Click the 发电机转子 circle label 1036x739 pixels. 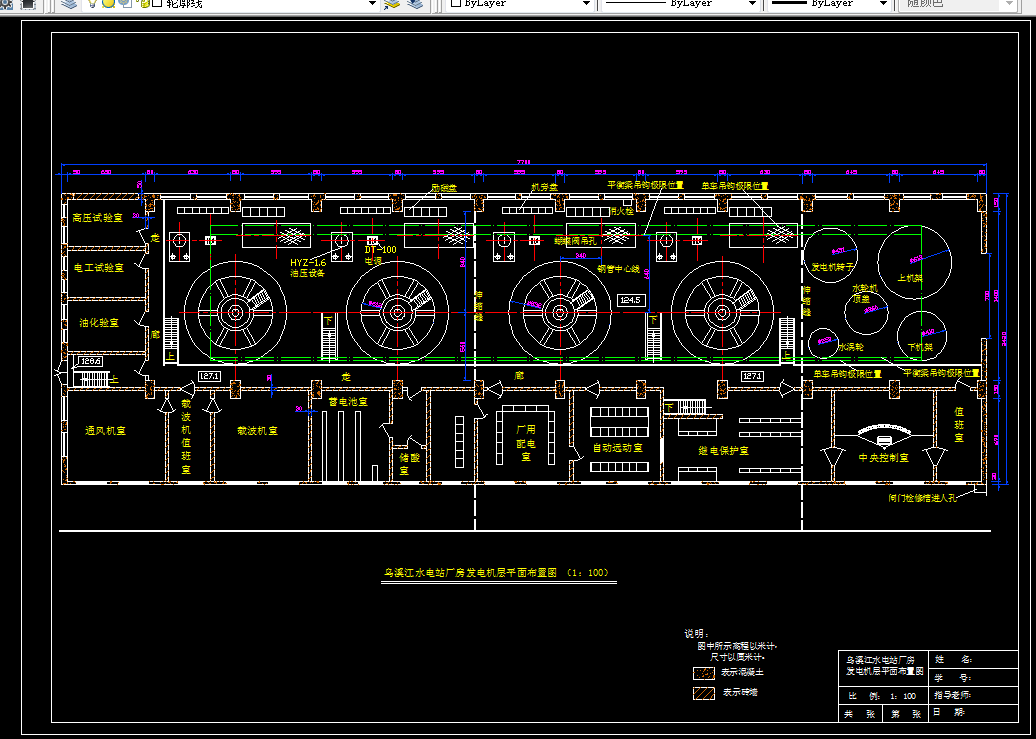[x=832, y=268]
